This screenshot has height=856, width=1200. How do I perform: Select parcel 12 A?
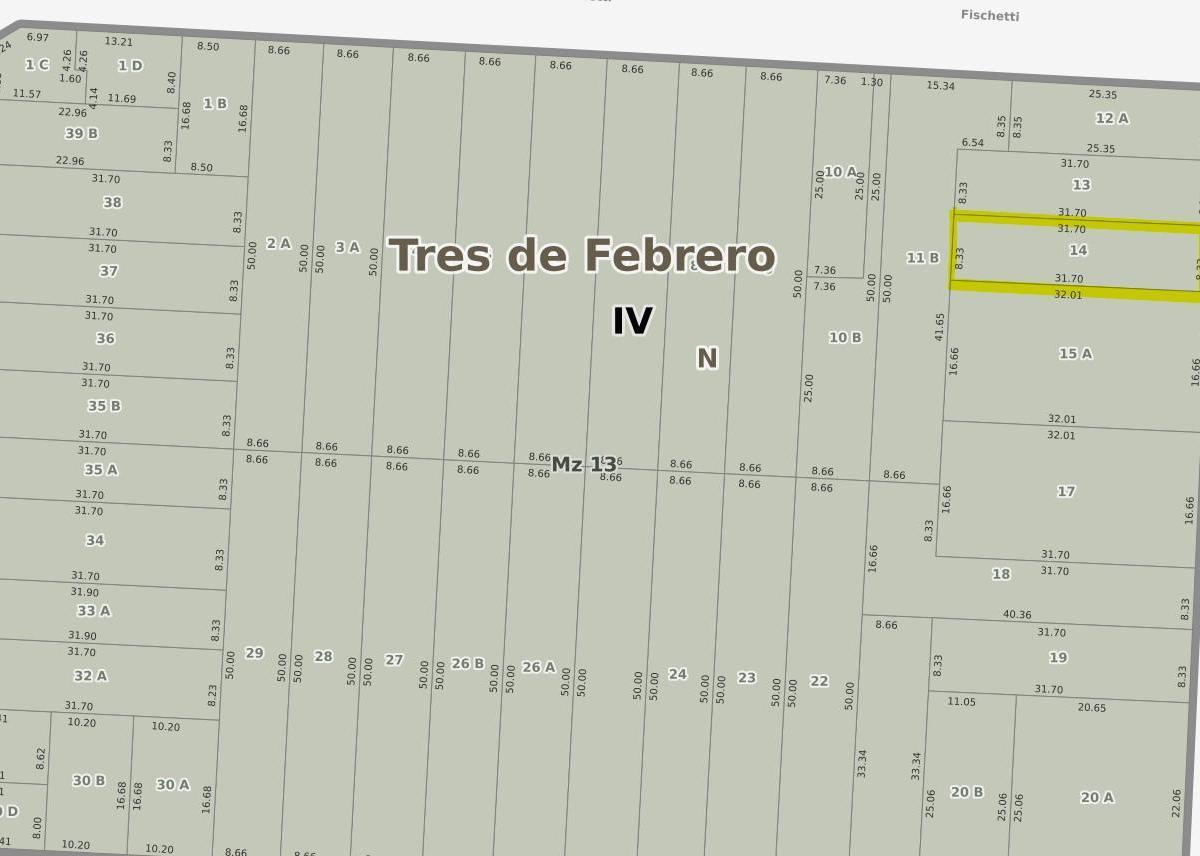coord(1111,118)
